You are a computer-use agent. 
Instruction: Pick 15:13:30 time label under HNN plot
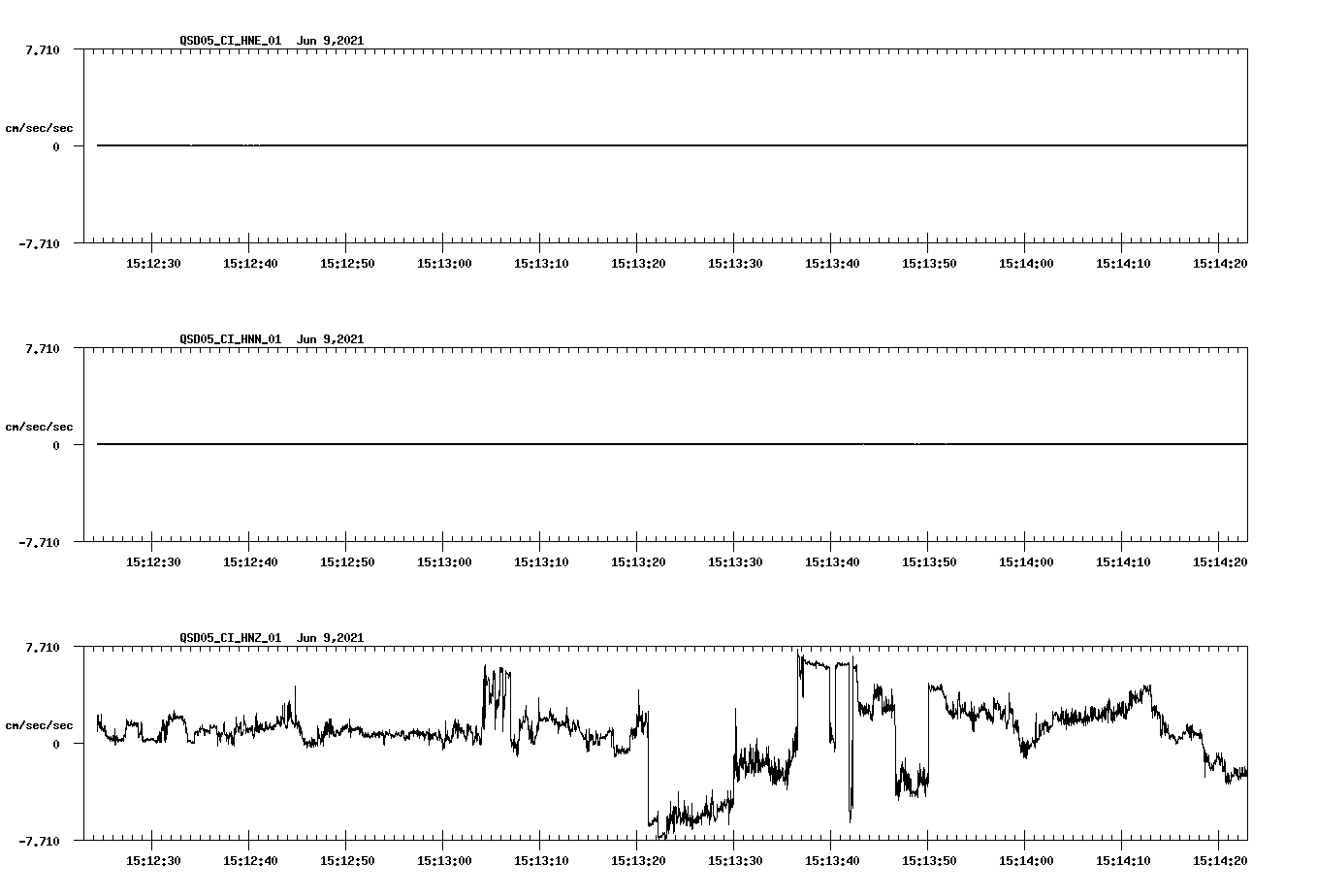[x=735, y=562]
